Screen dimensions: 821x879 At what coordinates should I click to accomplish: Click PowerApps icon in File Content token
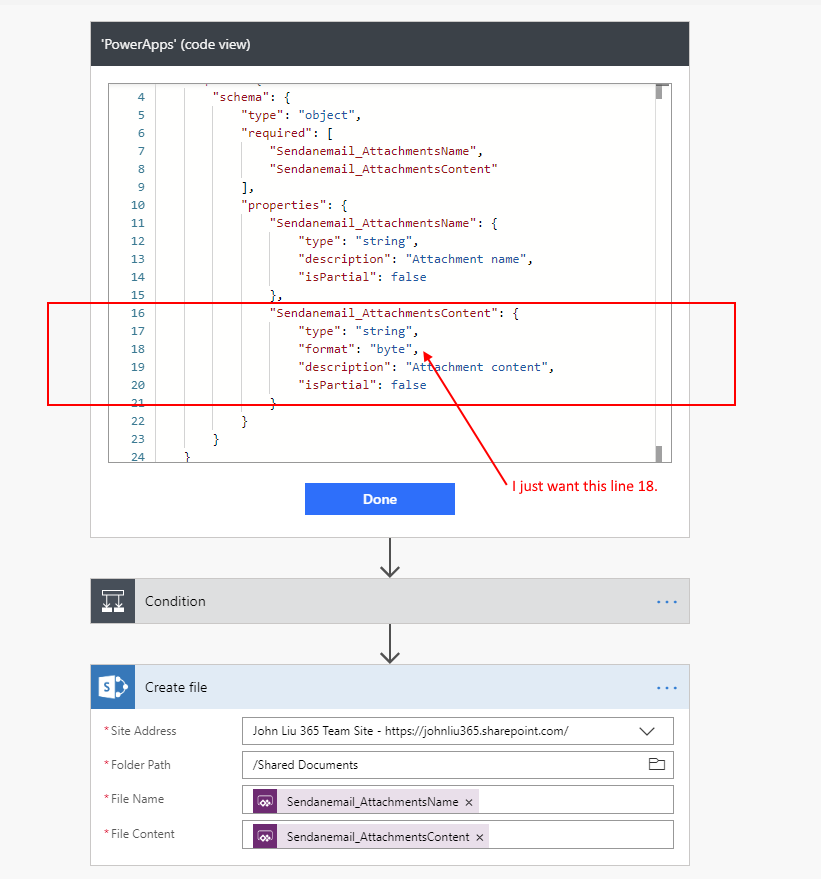[x=265, y=836]
